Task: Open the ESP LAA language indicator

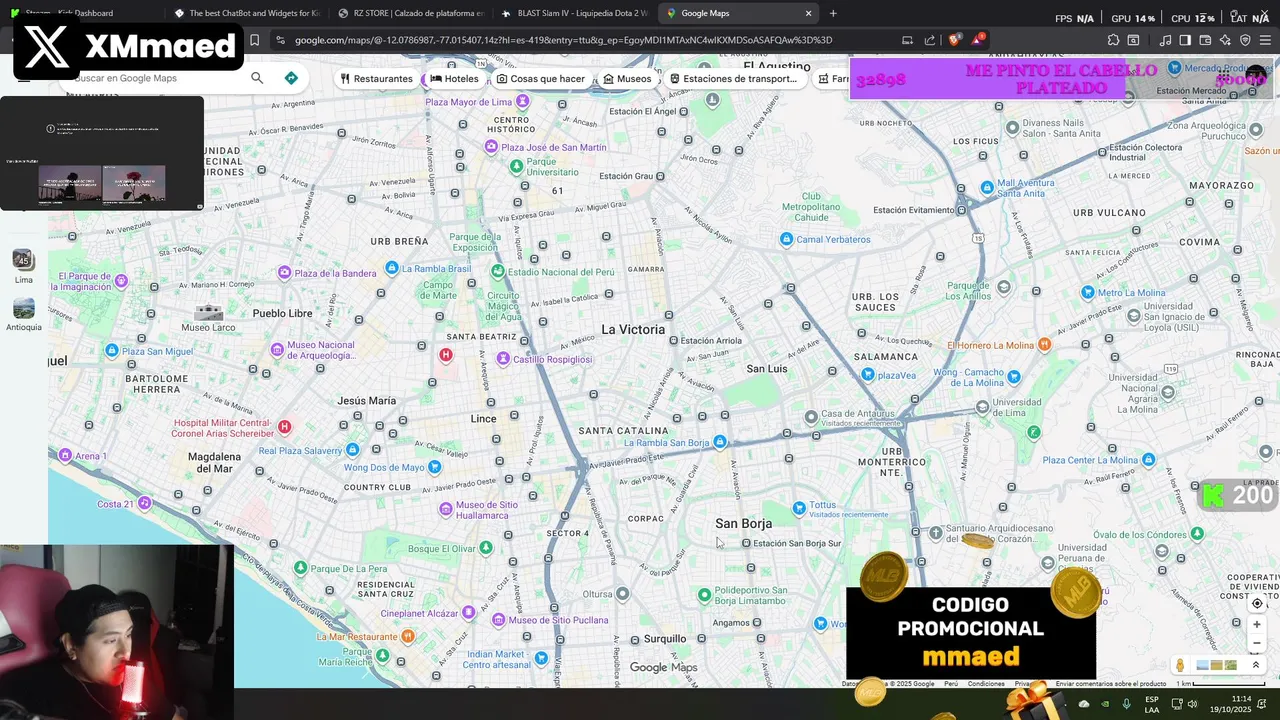Action: (1152, 704)
